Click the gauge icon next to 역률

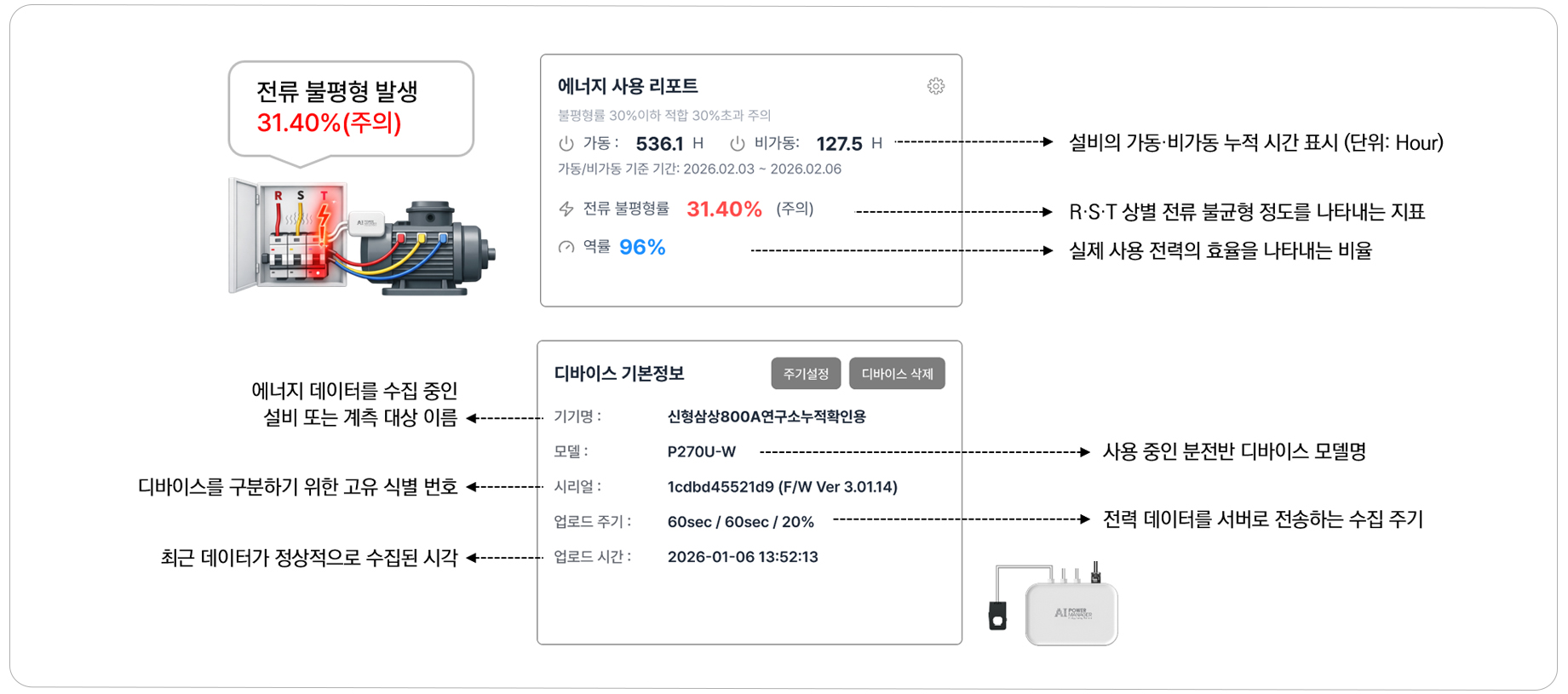[x=566, y=248]
